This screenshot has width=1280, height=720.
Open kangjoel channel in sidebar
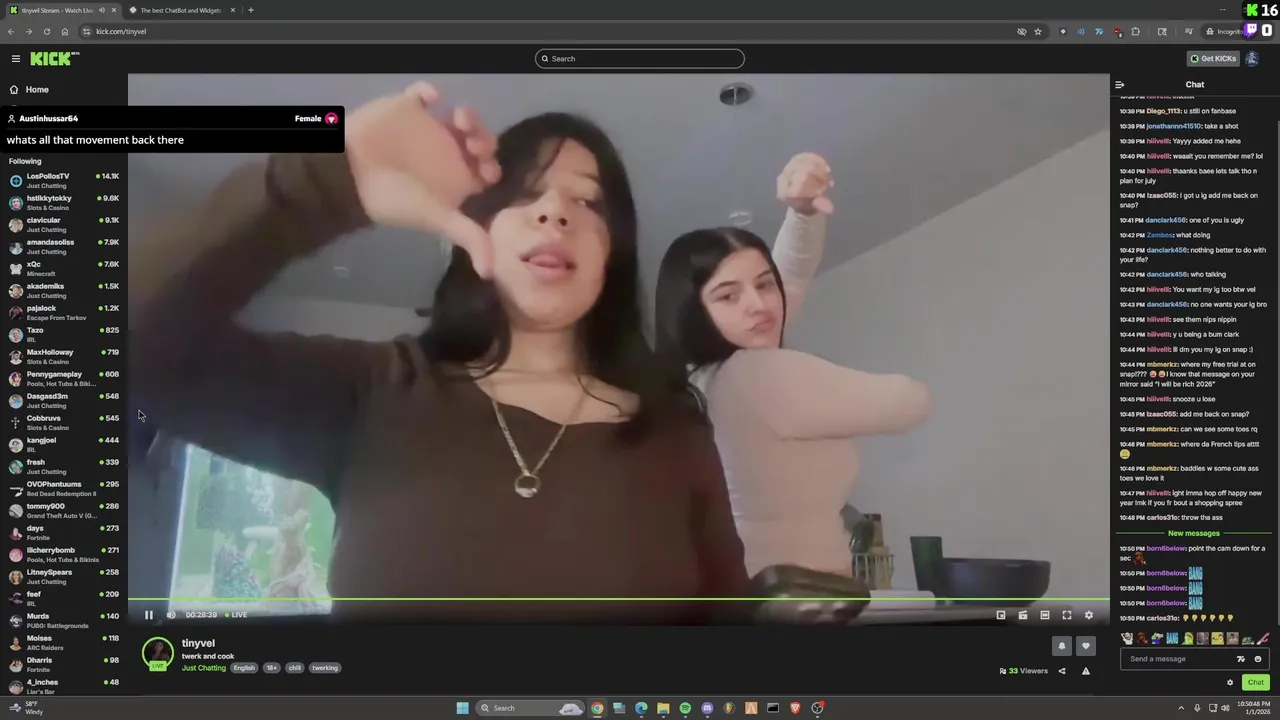pyautogui.click(x=63, y=445)
